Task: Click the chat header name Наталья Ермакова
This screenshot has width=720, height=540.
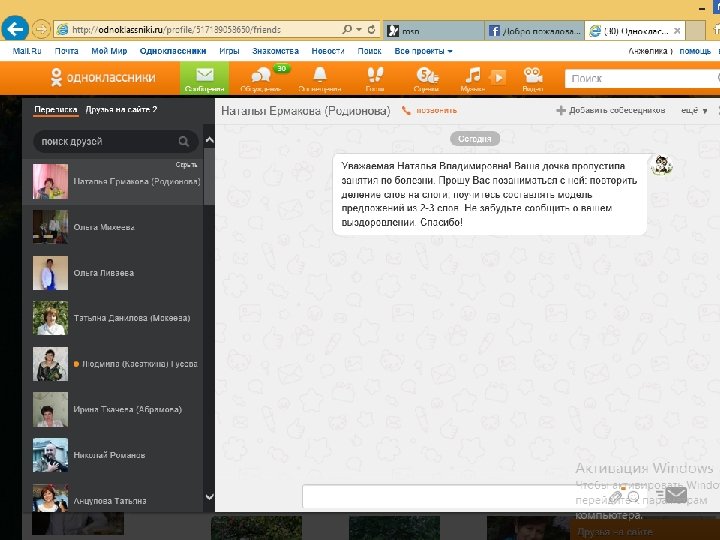Action: point(305,111)
